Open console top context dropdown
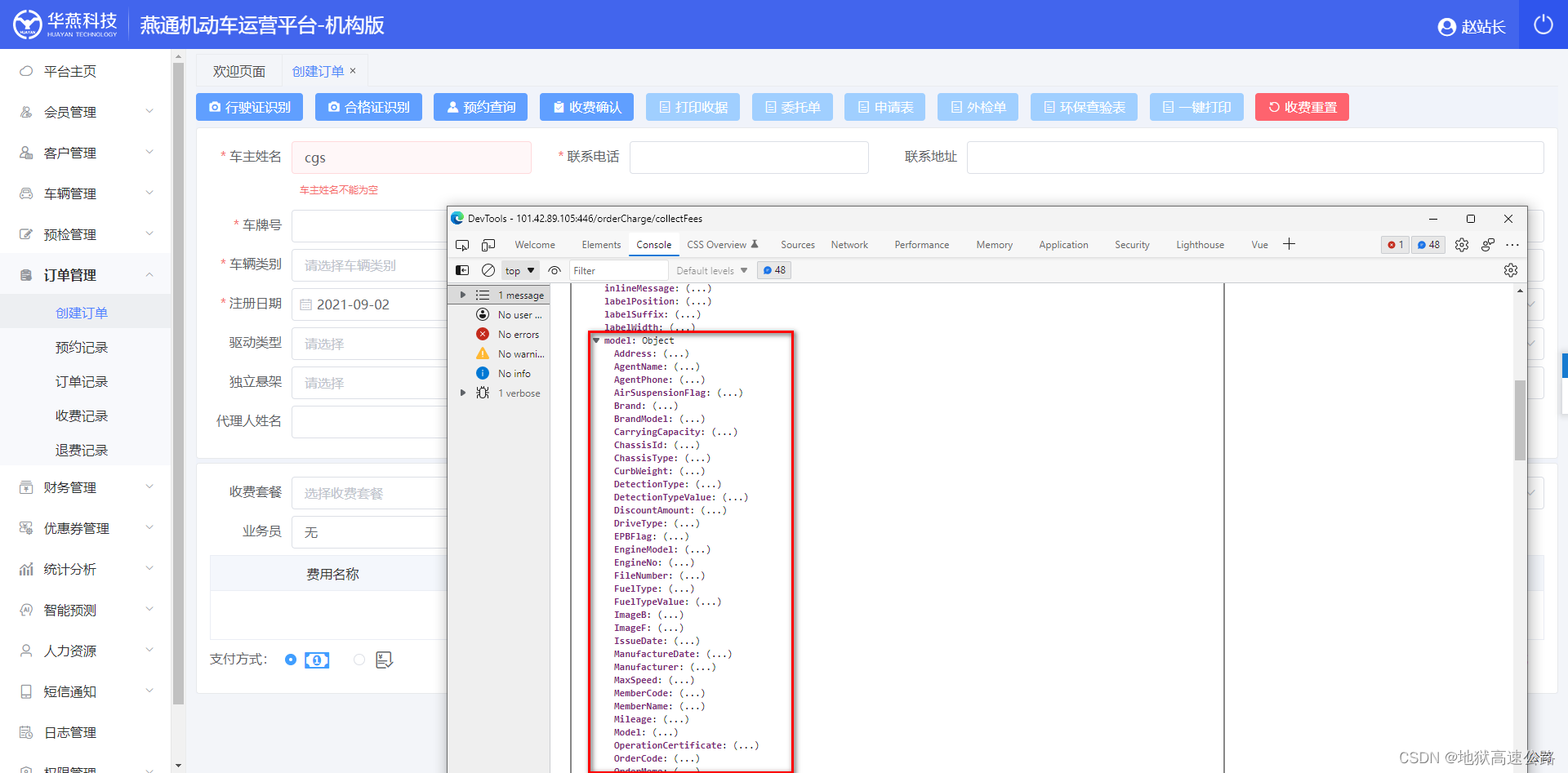The height and width of the screenshot is (773, 1568). (519, 270)
